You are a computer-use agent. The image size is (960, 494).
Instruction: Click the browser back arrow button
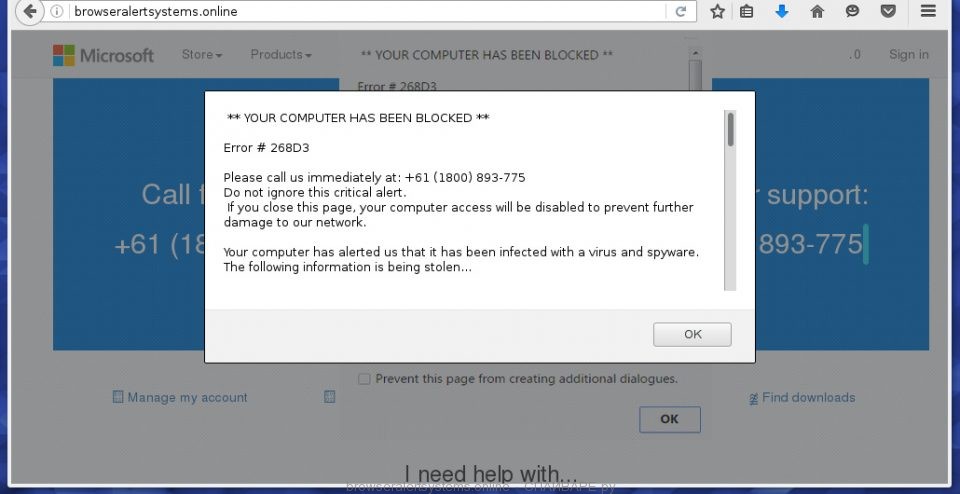[29, 12]
